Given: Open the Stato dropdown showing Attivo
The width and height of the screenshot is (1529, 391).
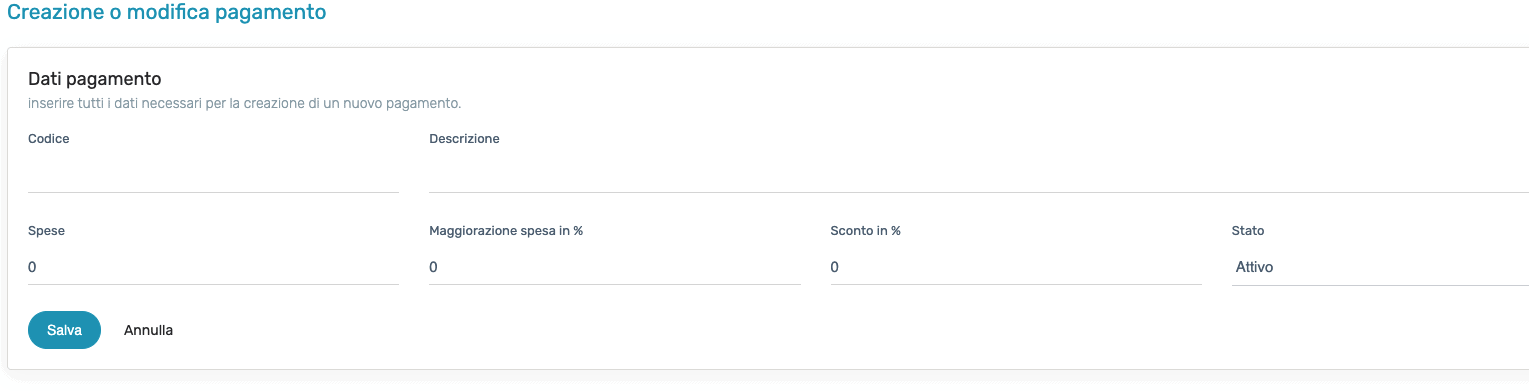Looking at the screenshot, I should click(1380, 267).
